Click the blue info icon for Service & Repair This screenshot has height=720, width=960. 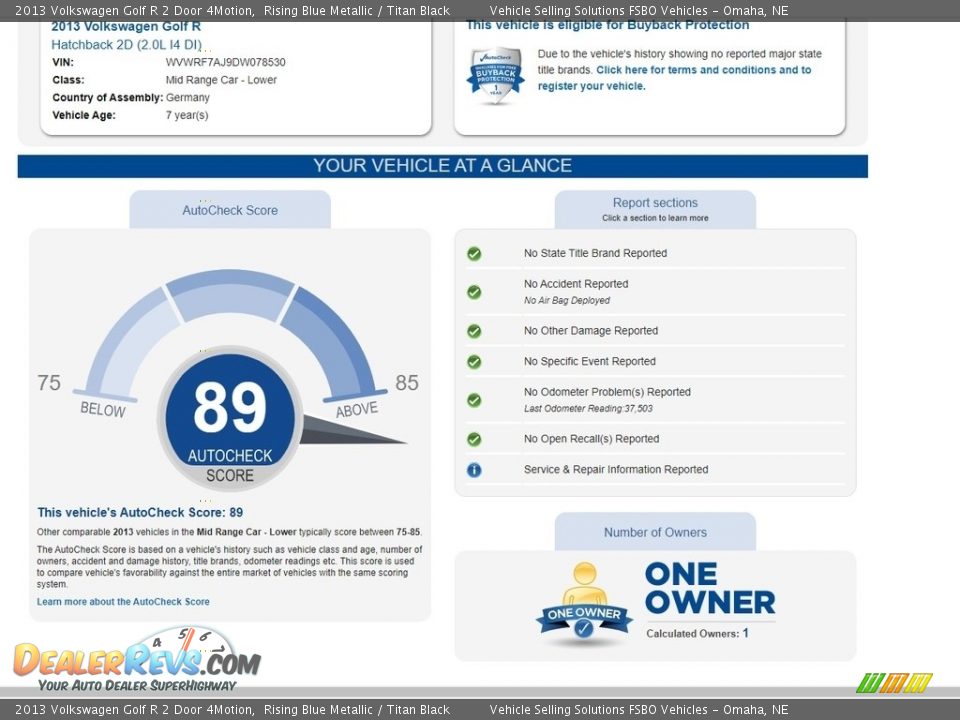(x=474, y=470)
